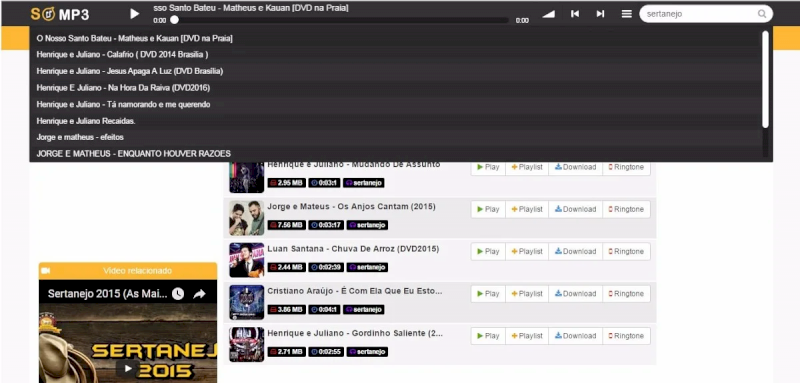Select ENQUANTO HOUVER RAZOES playlist entry

(x=134, y=154)
